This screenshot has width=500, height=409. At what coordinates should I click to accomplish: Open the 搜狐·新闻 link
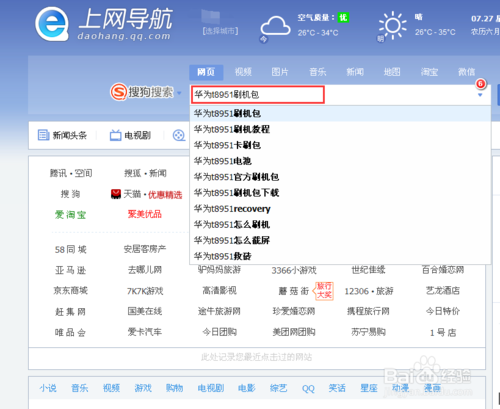pos(145,173)
